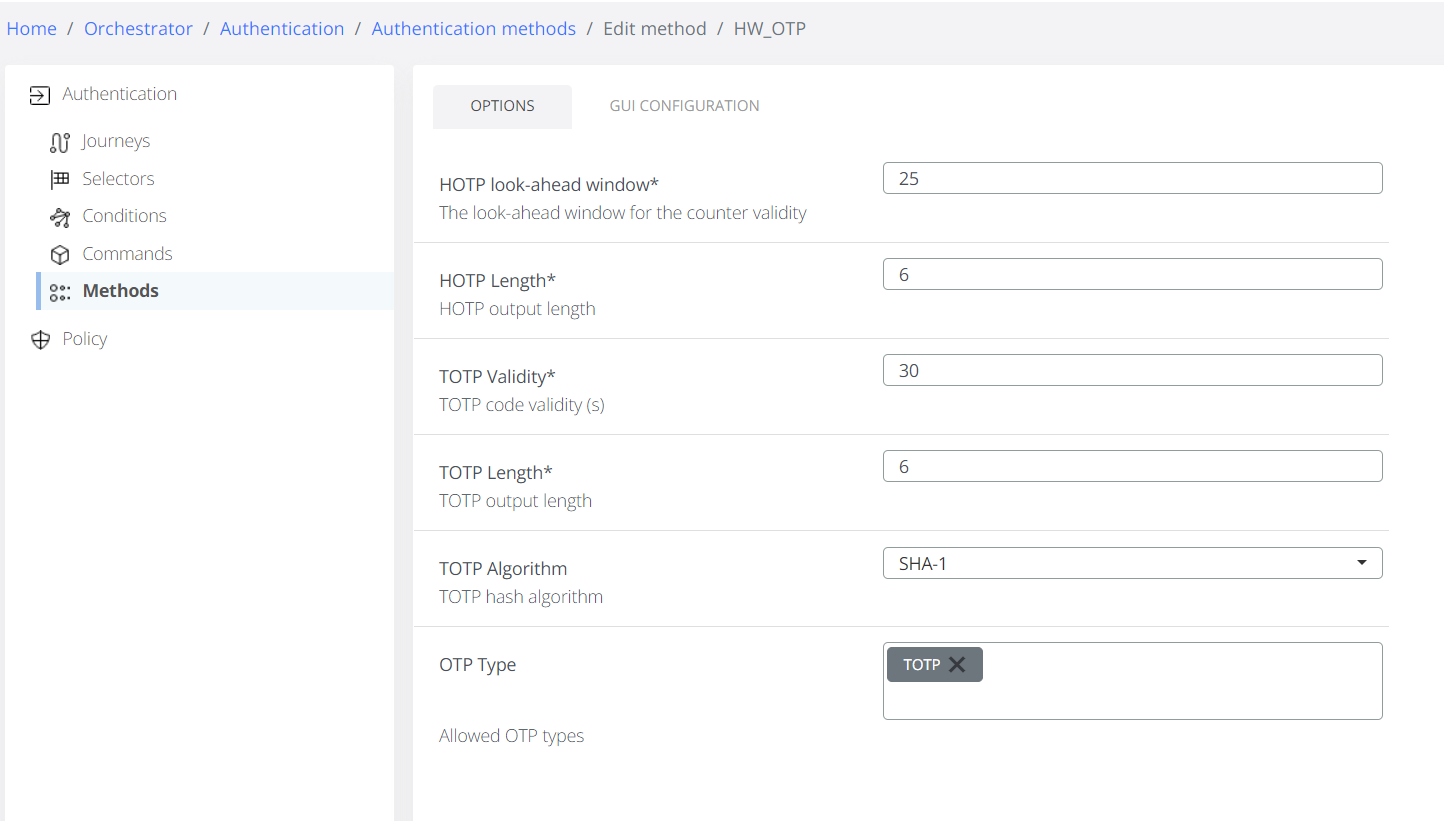Screen dimensions: 1444x821
Task: Open the Selectors section icon
Action: pyautogui.click(x=60, y=178)
